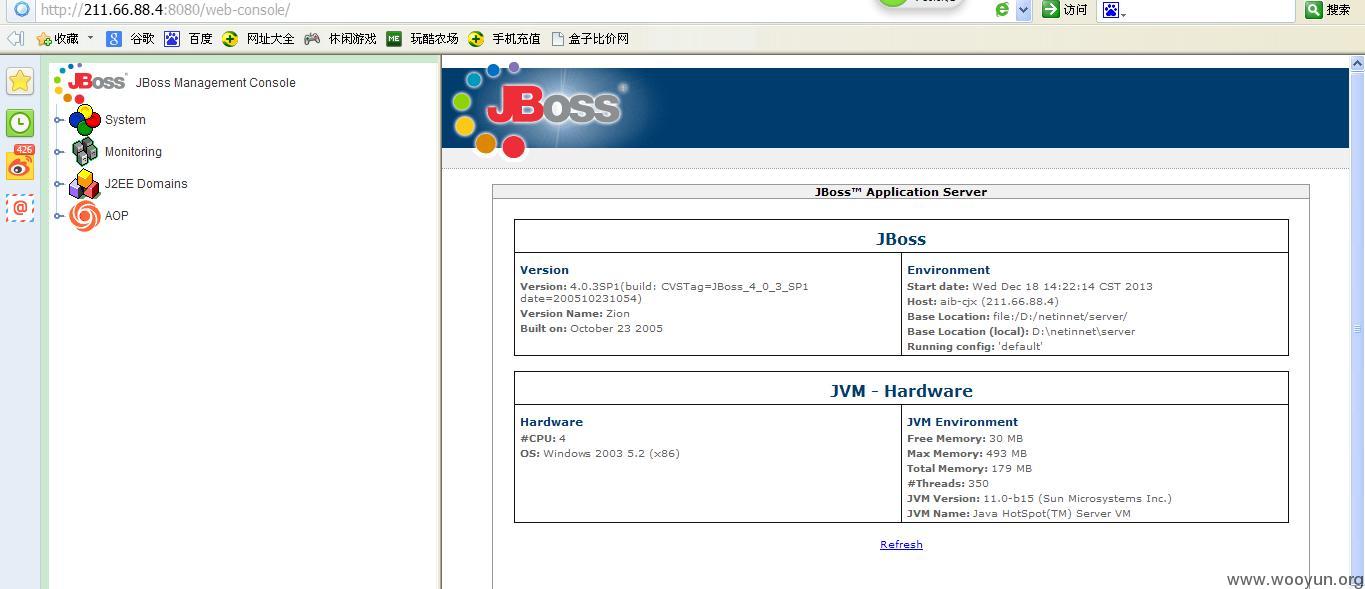1365x589 pixels.
Task: Select JBoss Management Console root label
Action: tap(216, 83)
